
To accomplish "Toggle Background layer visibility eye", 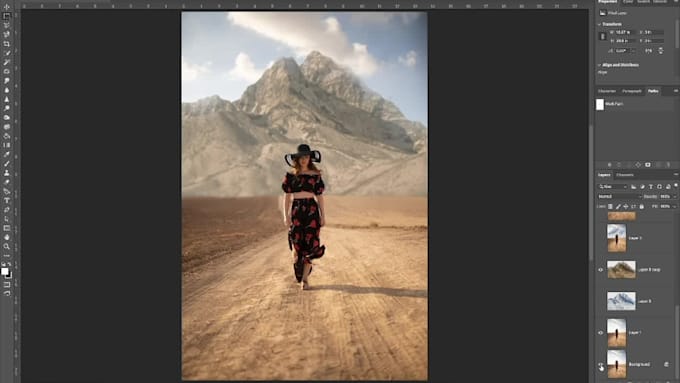I will click(x=601, y=364).
